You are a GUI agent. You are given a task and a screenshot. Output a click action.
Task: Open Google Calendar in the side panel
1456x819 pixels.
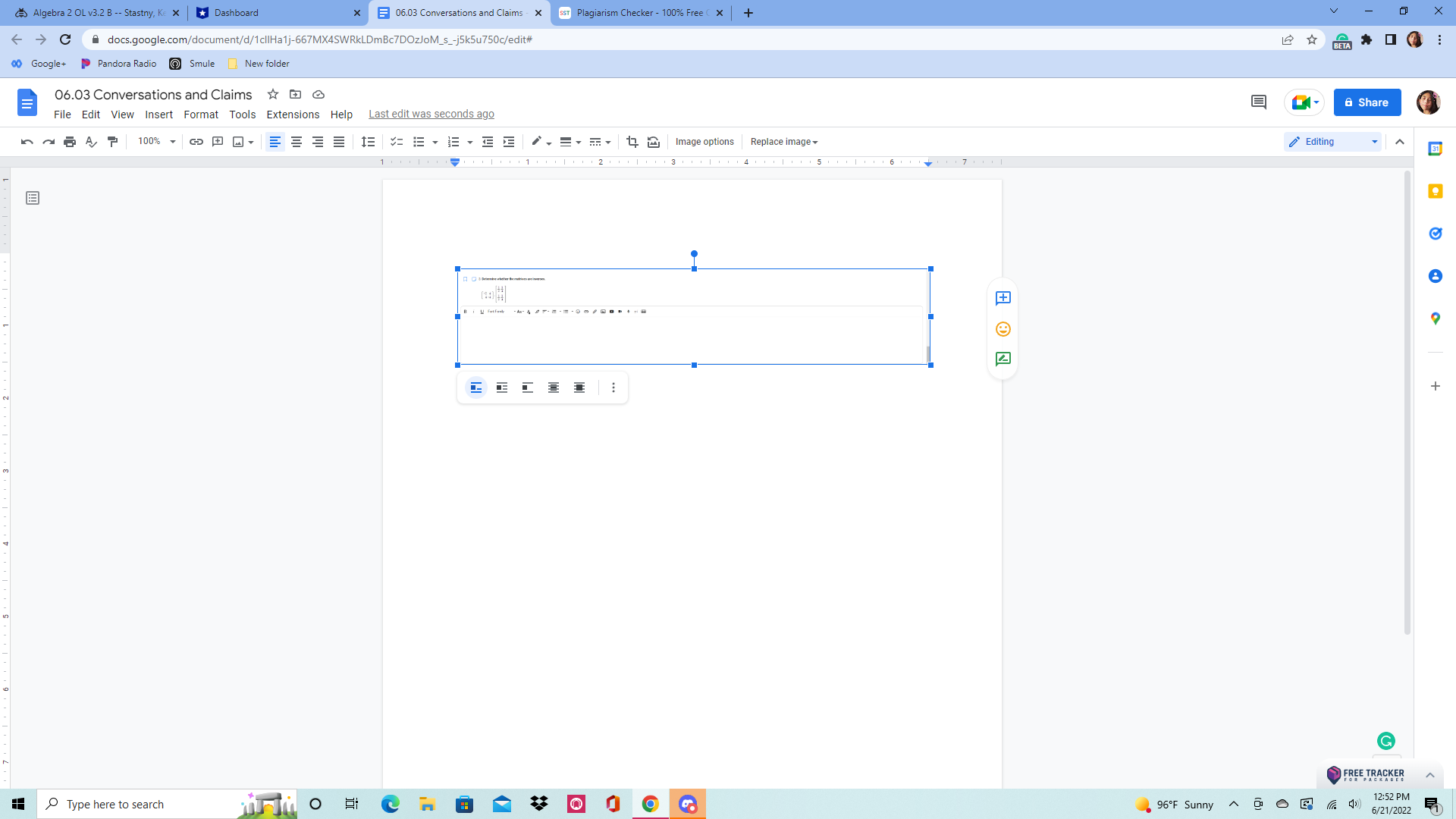click(1435, 149)
